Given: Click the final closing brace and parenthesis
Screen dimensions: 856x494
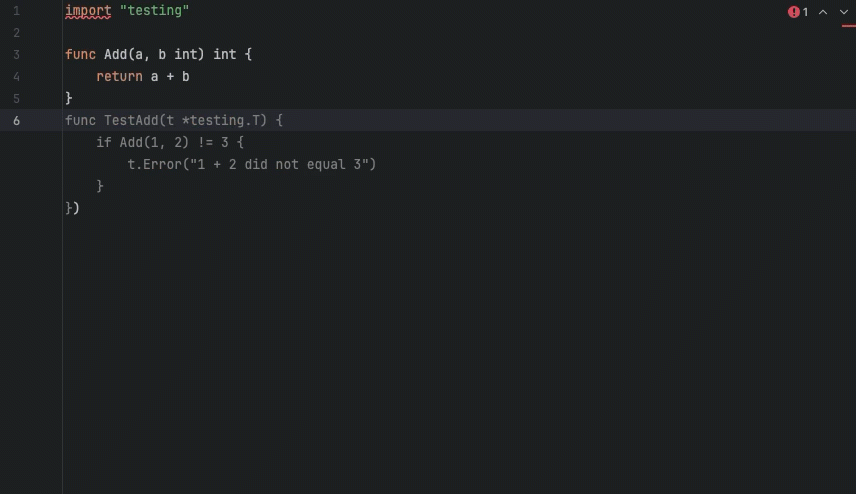Looking at the screenshot, I should click(x=72, y=208).
